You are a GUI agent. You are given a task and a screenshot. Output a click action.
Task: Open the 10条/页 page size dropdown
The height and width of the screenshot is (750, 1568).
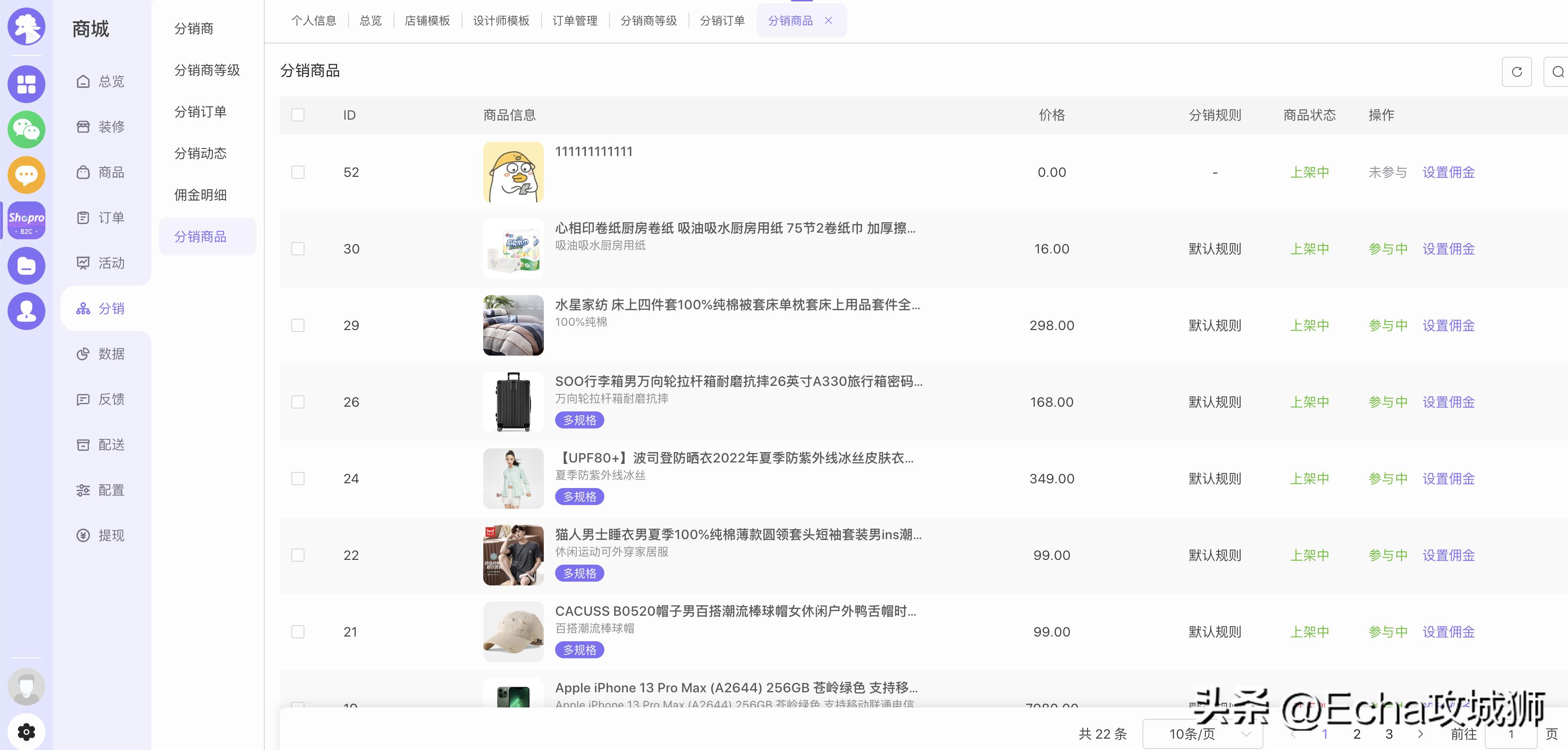tap(1202, 734)
